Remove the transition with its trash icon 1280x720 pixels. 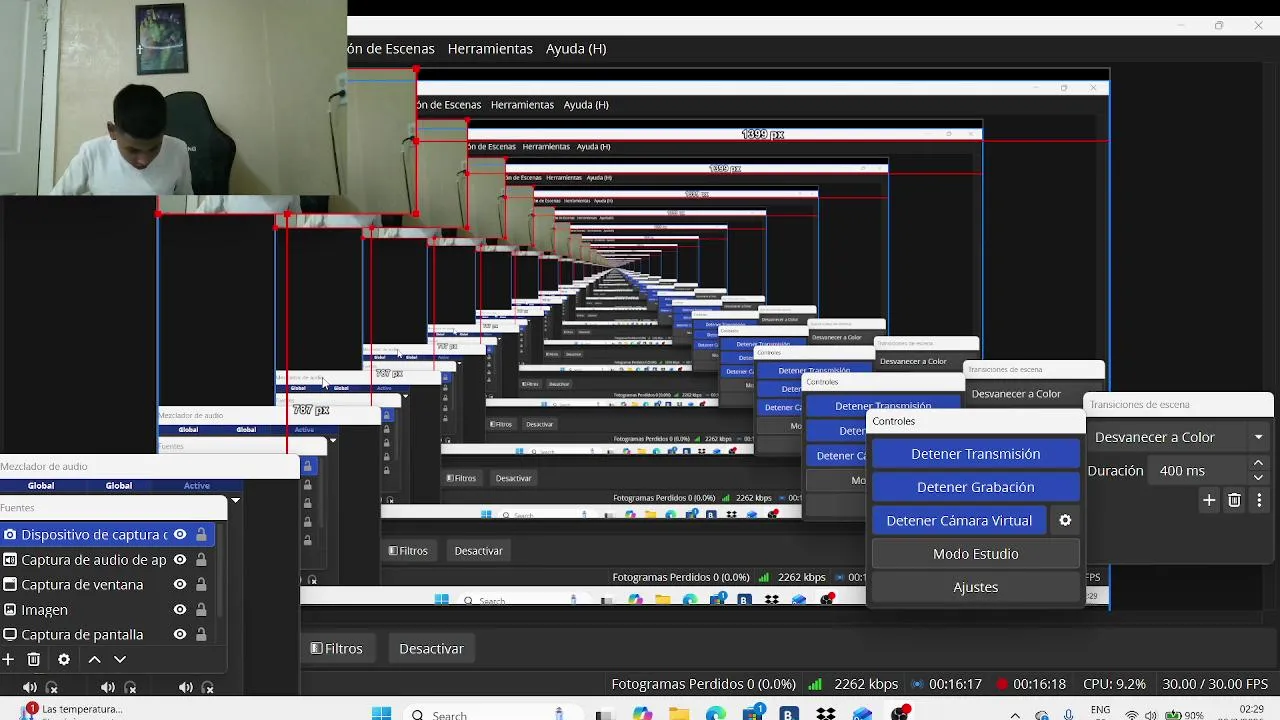[1234, 500]
